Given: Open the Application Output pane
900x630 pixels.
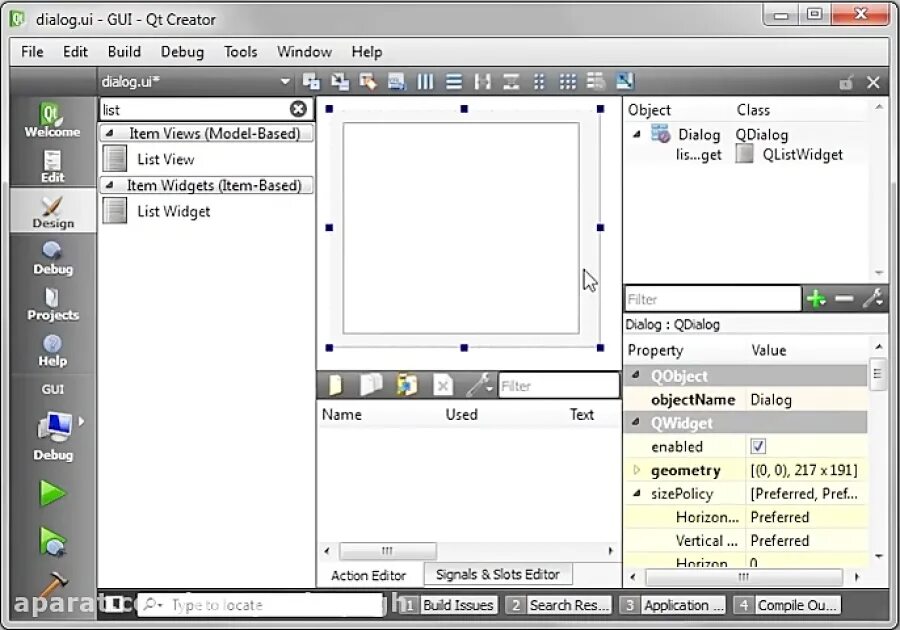Looking at the screenshot, I should coord(673,605).
